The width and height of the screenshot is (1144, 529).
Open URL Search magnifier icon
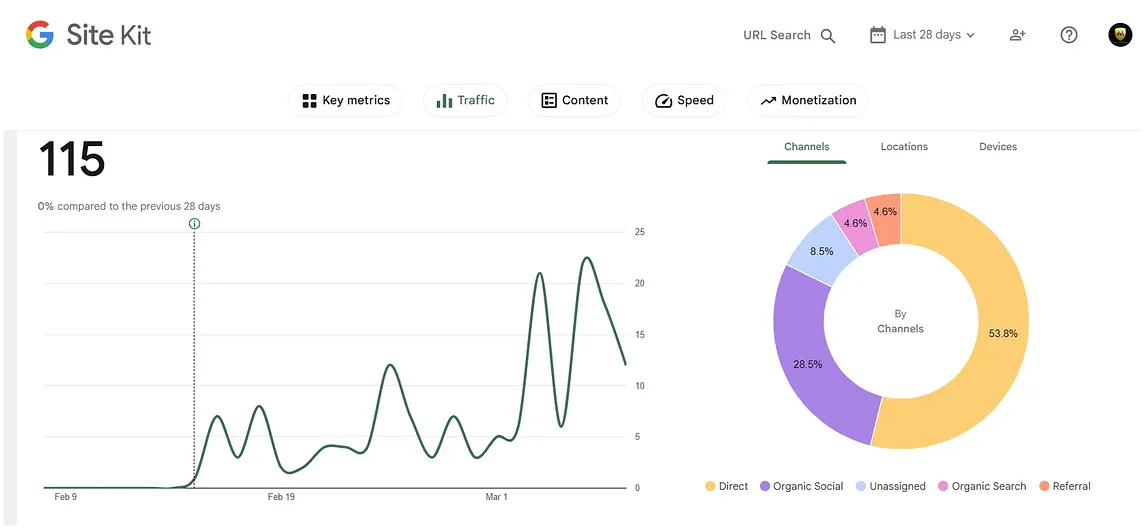[827, 36]
